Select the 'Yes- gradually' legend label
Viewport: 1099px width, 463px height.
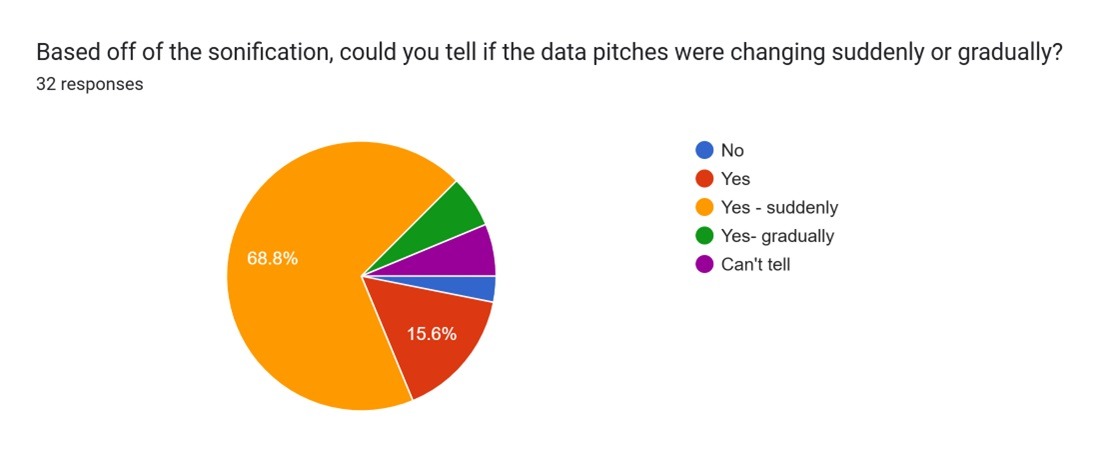tap(777, 236)
